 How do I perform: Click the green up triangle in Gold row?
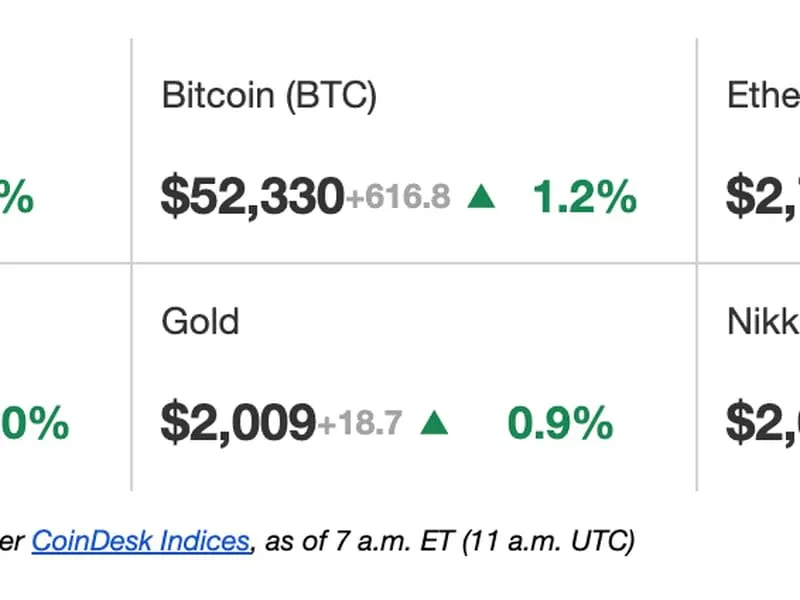pyautogui.click(x=434, y=424)
